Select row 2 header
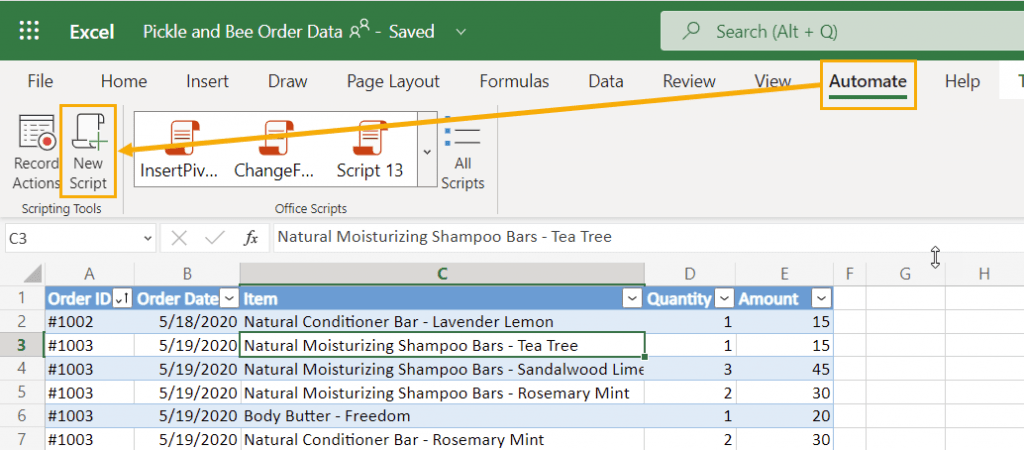 coord(22,321)
